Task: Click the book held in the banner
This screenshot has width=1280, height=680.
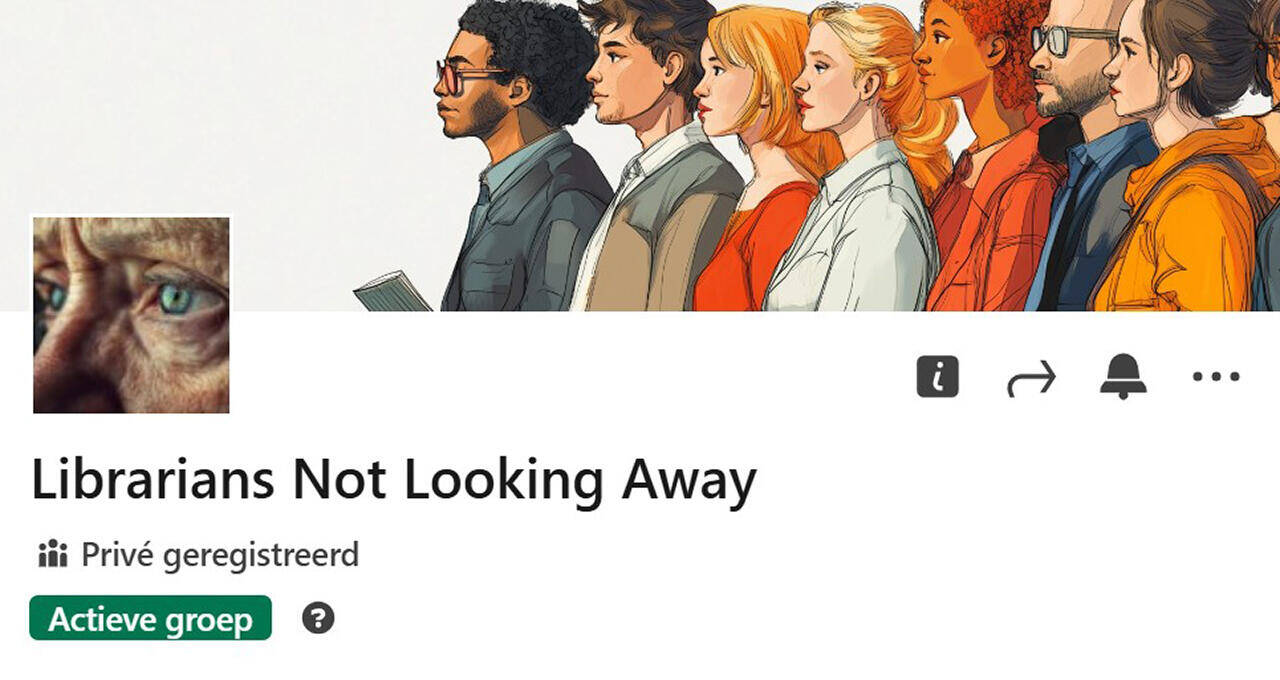Action: [x=391, y=292]
